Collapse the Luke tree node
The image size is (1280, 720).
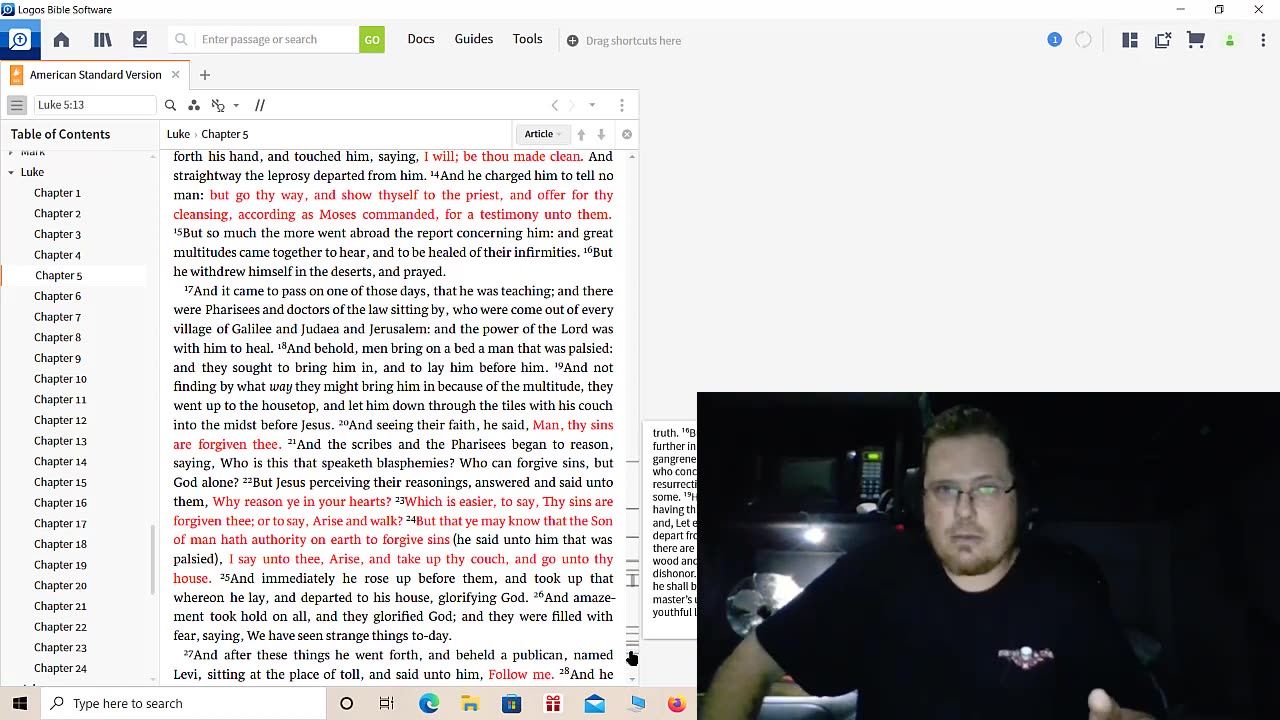pos(11,172)
